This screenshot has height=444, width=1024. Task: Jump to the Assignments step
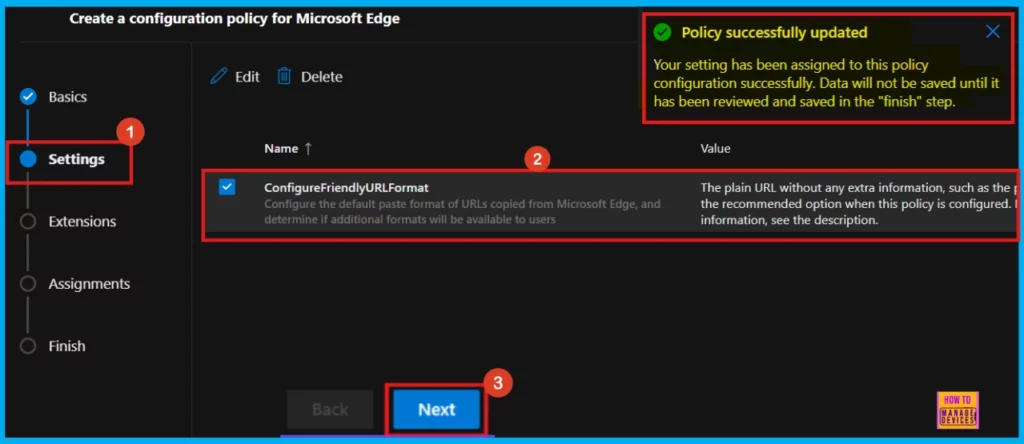(89, 284)
